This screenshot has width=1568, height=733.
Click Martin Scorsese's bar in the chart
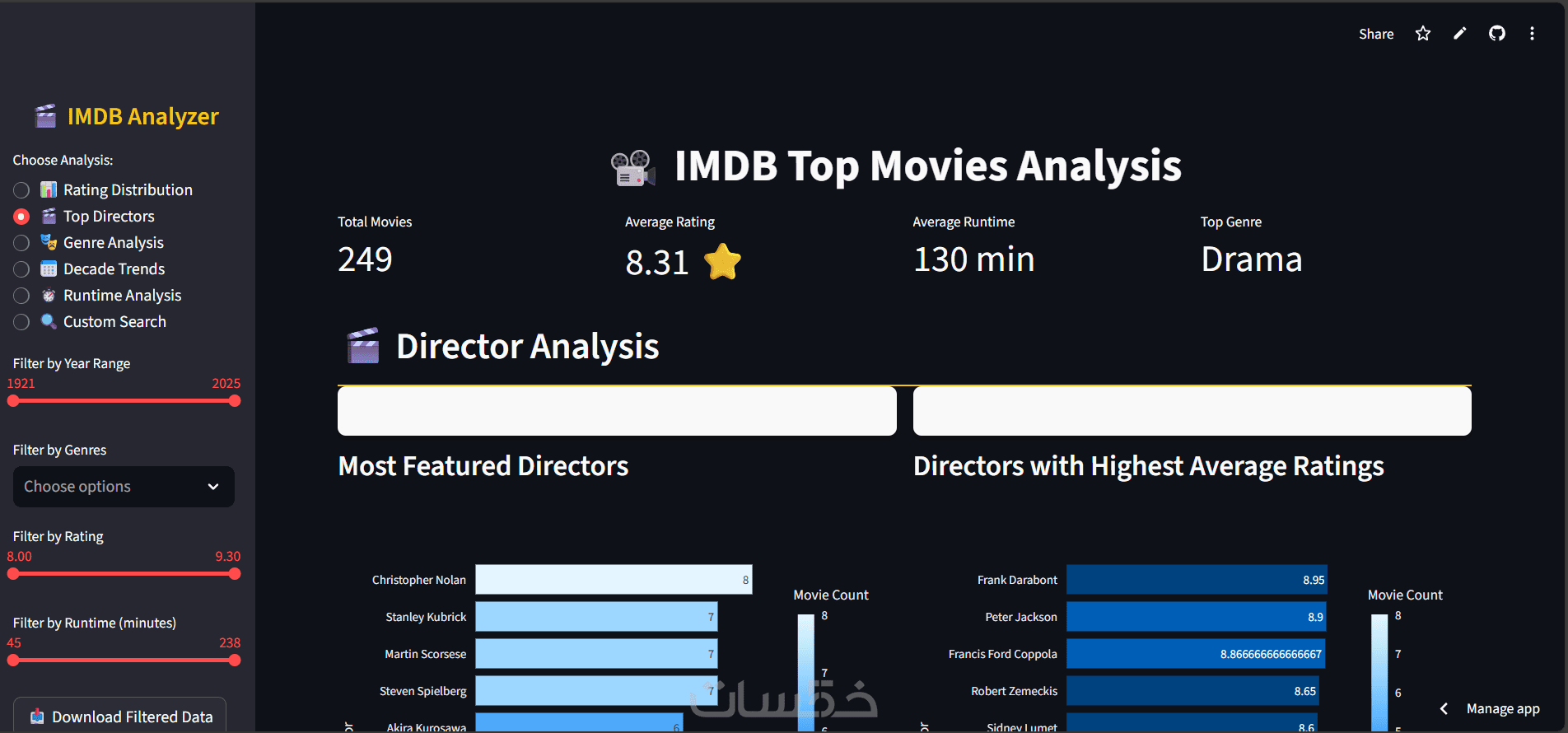[x=597, y=654]
